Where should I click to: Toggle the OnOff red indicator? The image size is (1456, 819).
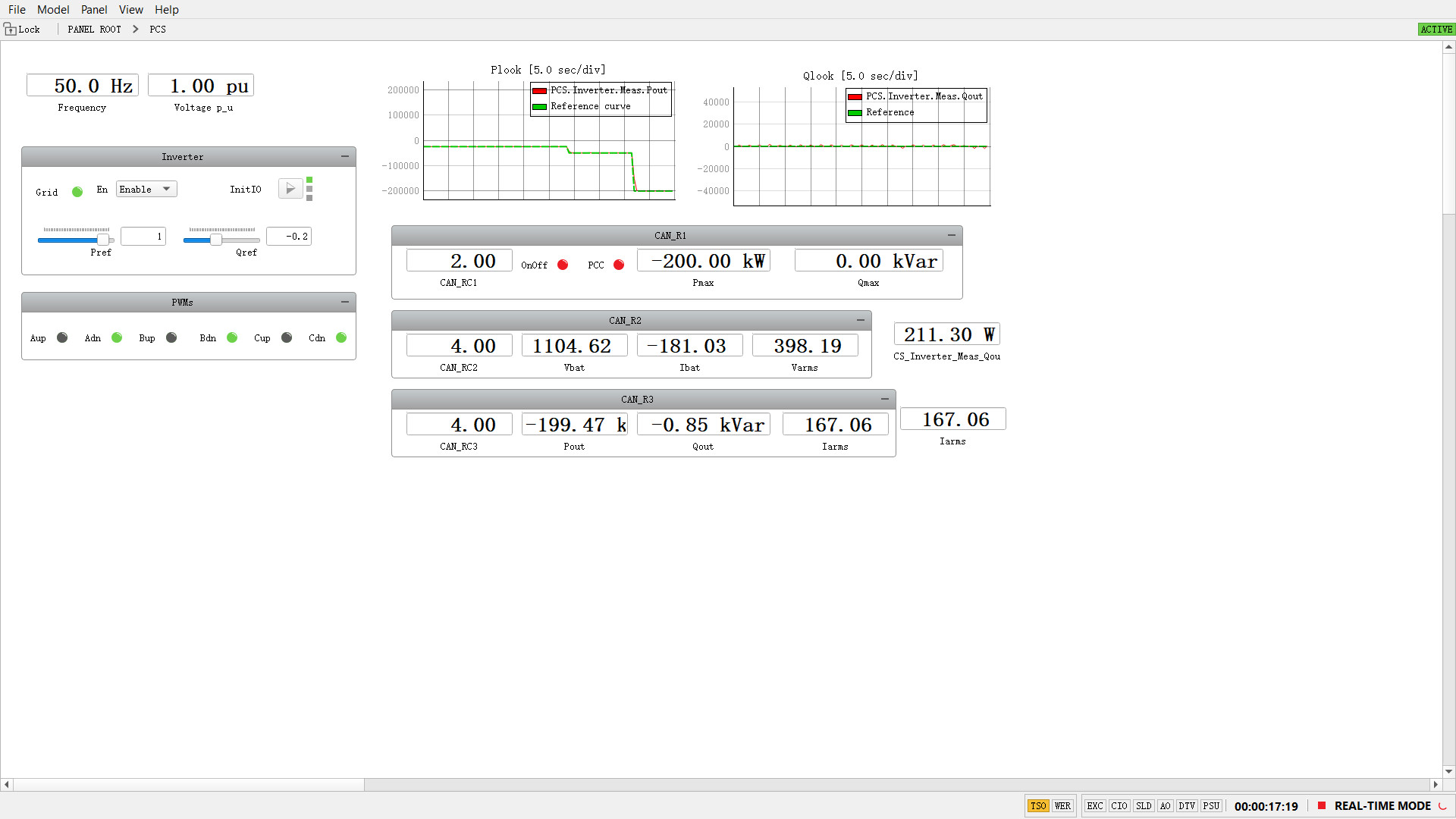(x=563, y=265)
